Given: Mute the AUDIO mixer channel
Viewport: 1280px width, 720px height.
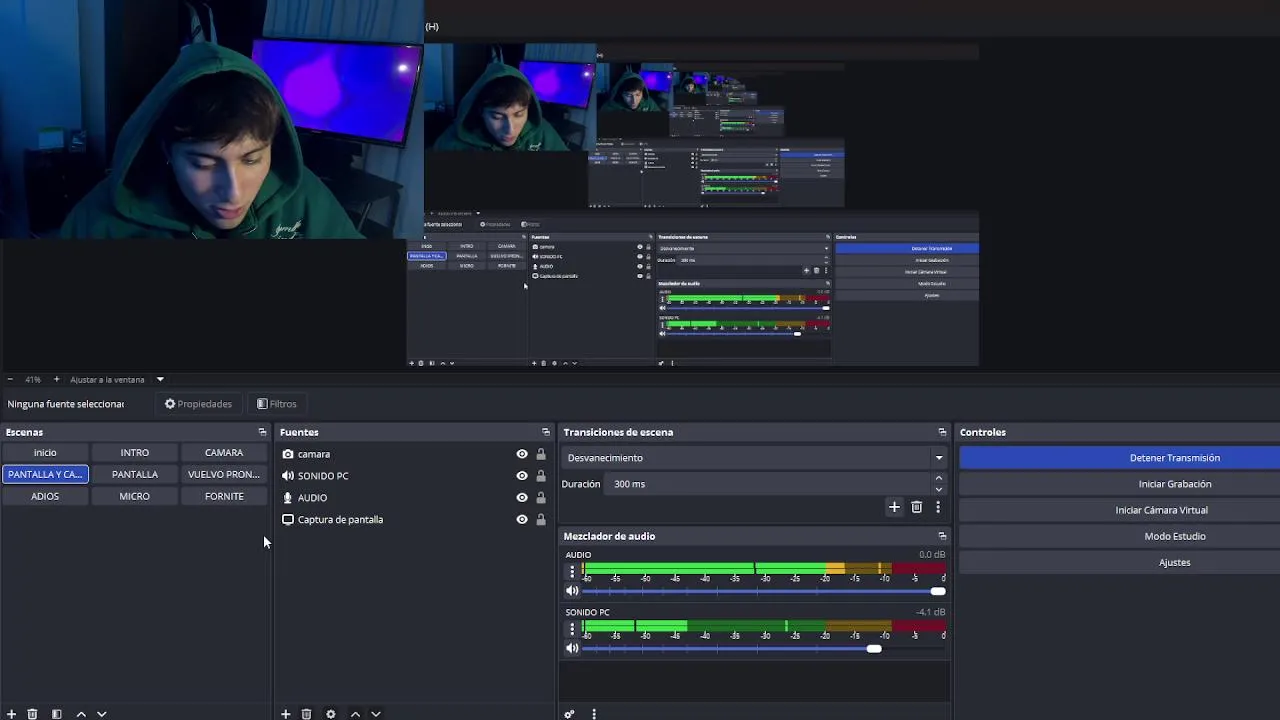Looking at the screenshot, I should (x=572, y=591).
